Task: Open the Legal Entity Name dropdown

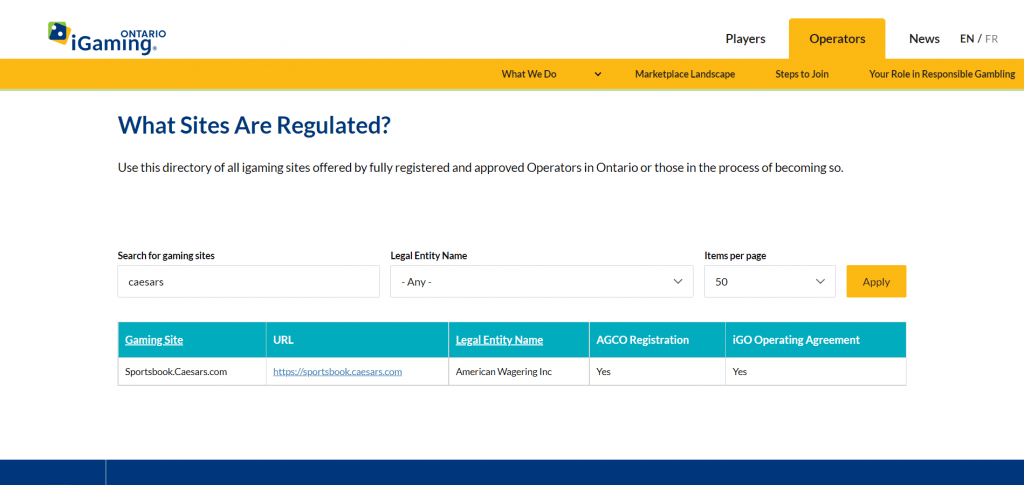Action: (541, 281)
